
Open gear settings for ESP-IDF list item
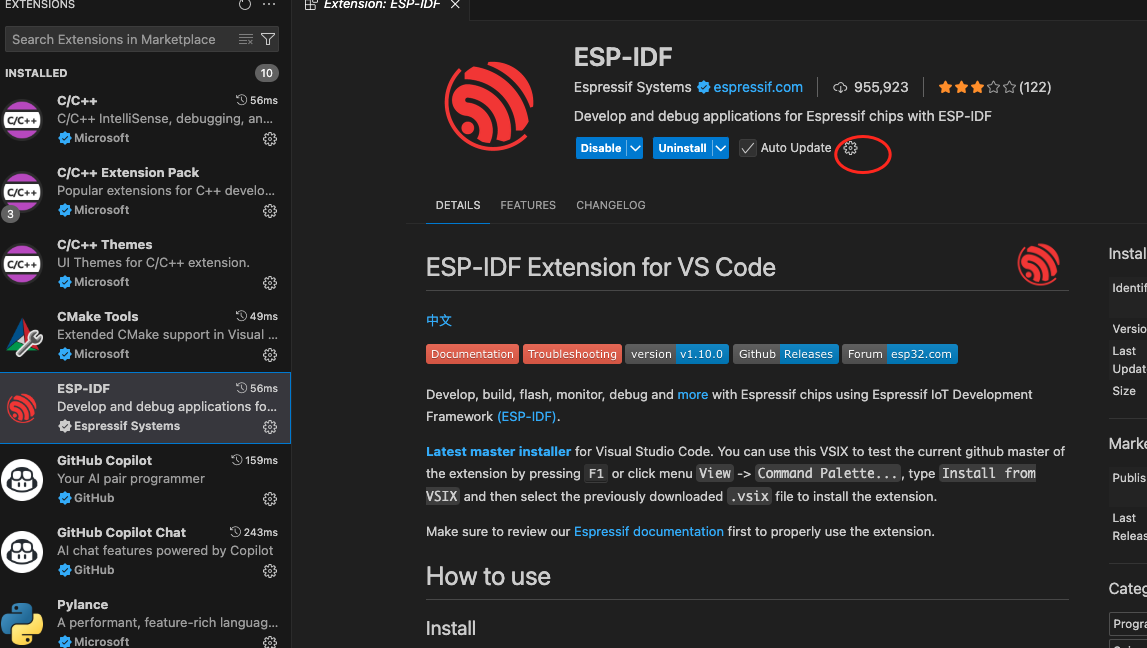coord(270,427)
